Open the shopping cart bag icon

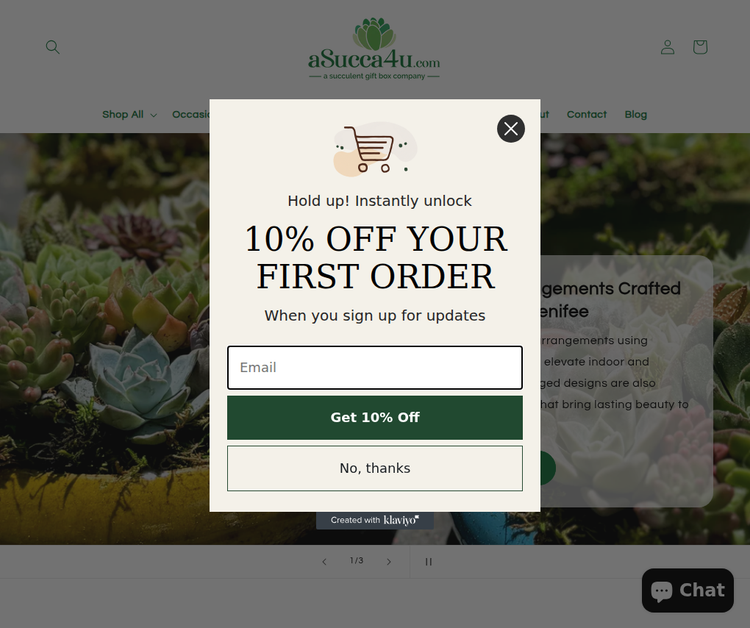tap(700, 47)
